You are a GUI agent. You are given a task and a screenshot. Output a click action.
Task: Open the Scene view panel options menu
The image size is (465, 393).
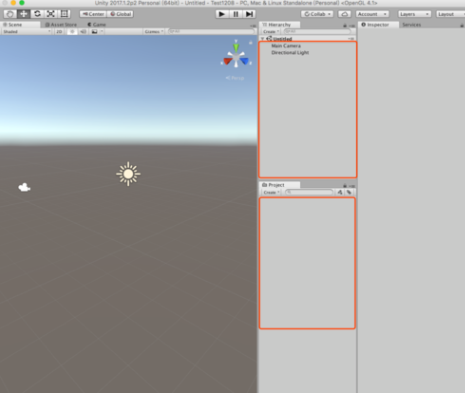253,26
